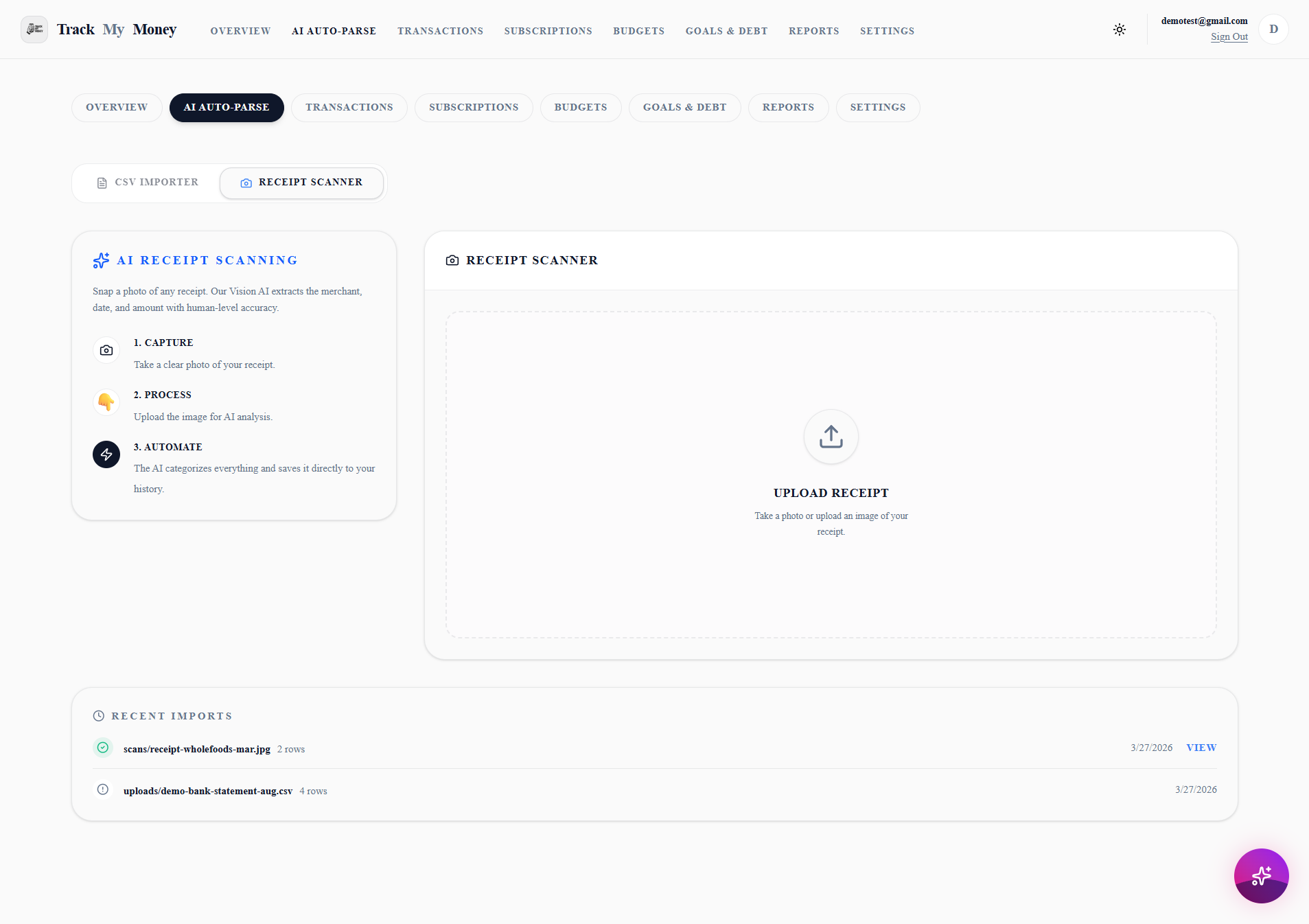
Task: Toggle the light/dark theme sun icon
Action: tap(1120, 30)
